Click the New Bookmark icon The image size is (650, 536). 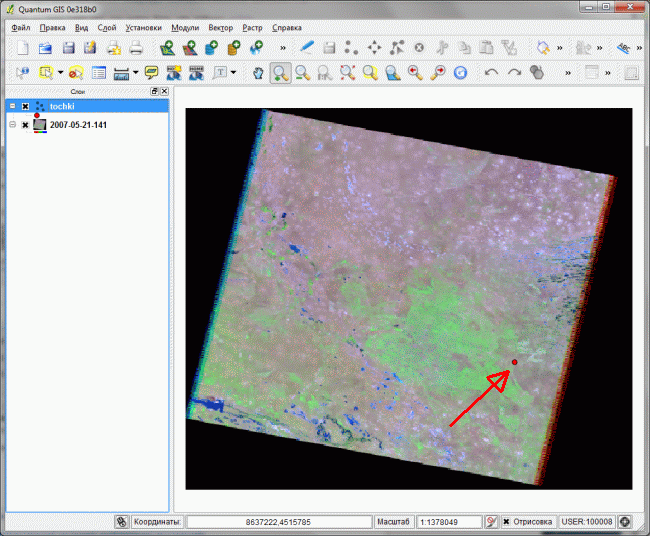pos(174,73)
